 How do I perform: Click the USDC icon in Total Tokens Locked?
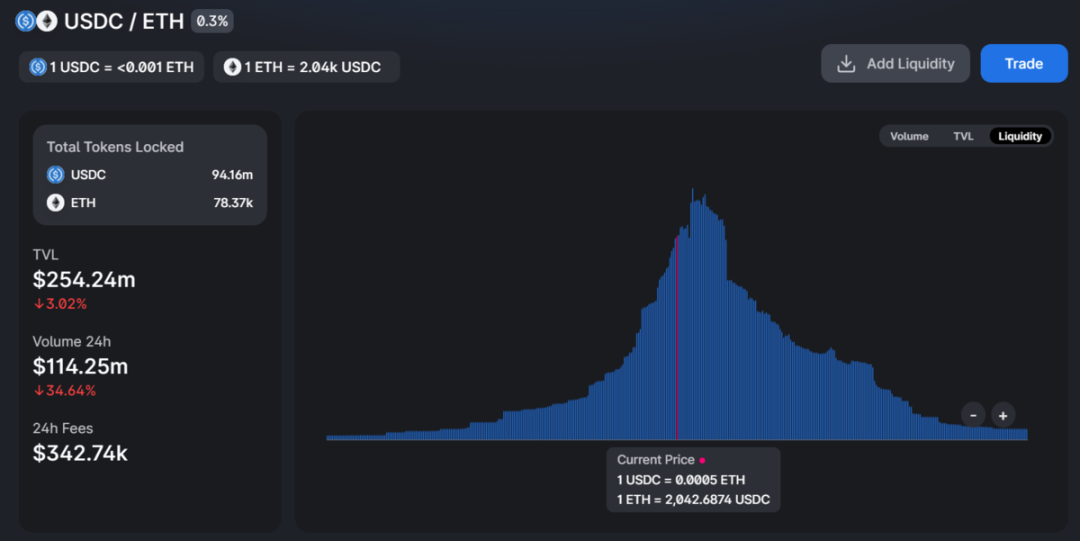click(x=56, y=175)
